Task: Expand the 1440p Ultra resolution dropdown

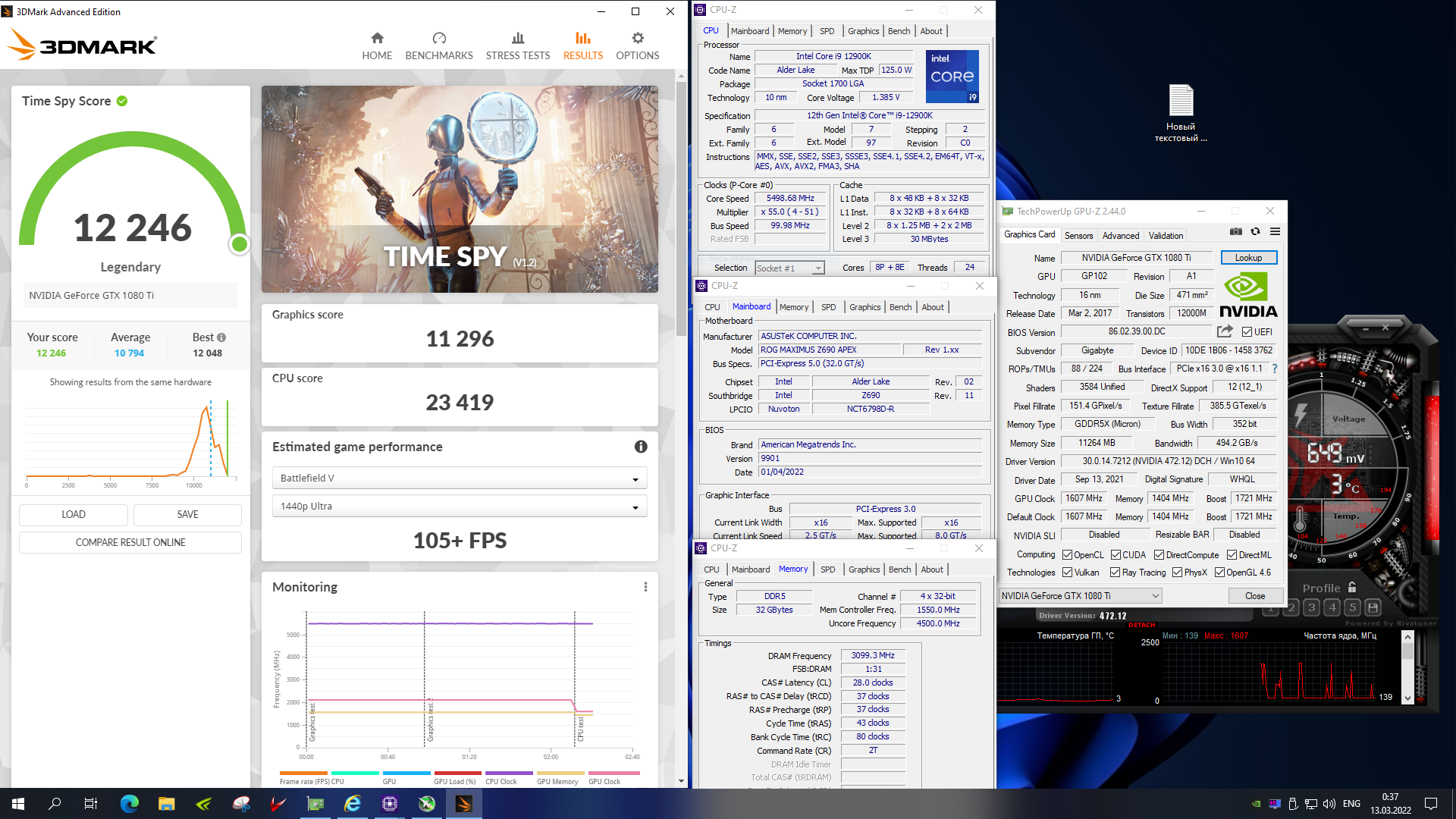Action: 460,506
